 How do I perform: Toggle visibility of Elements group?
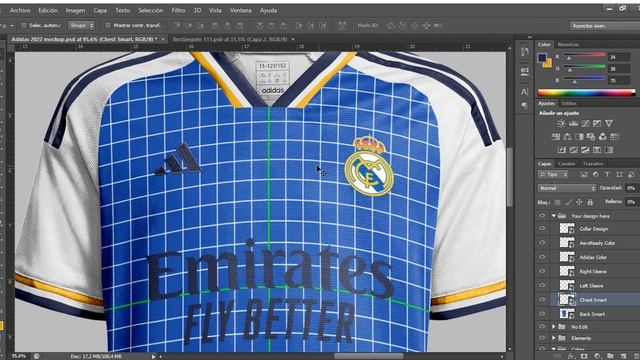tap(542, 338)
